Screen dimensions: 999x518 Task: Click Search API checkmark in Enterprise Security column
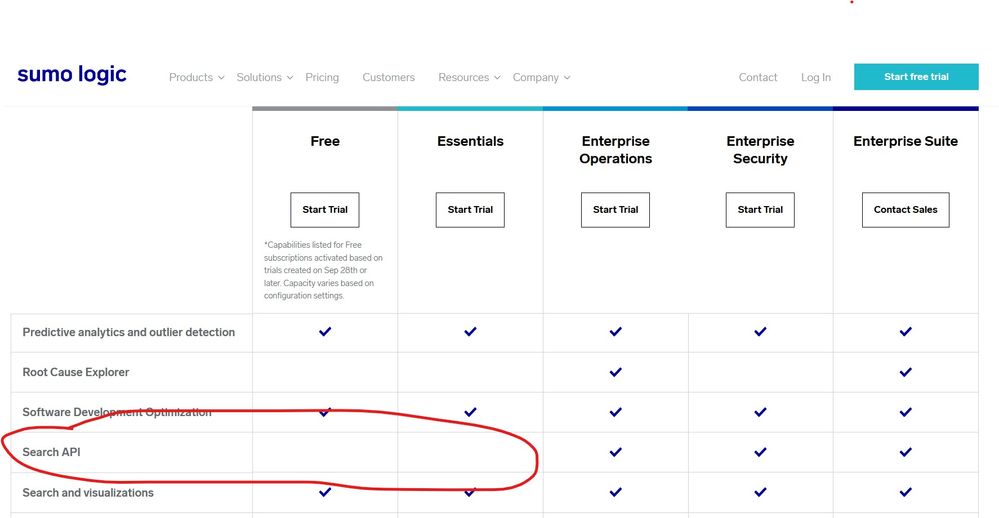pyautogui.click(x=760, y=452)
